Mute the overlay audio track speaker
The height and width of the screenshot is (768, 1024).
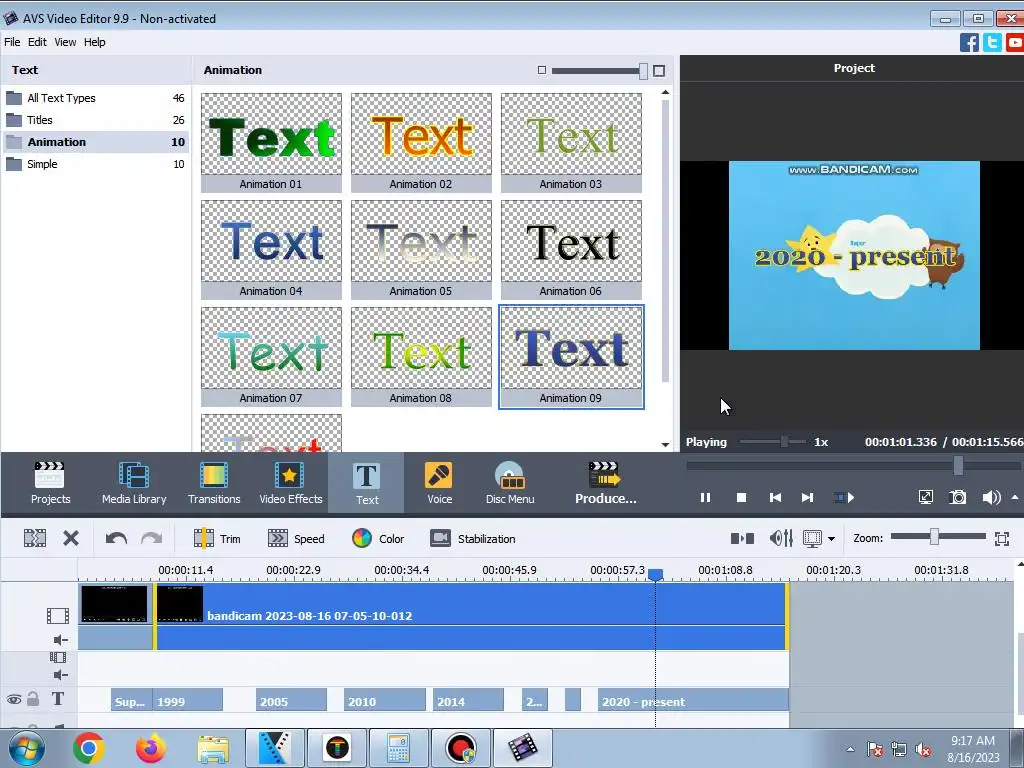[x=61, y=675]
